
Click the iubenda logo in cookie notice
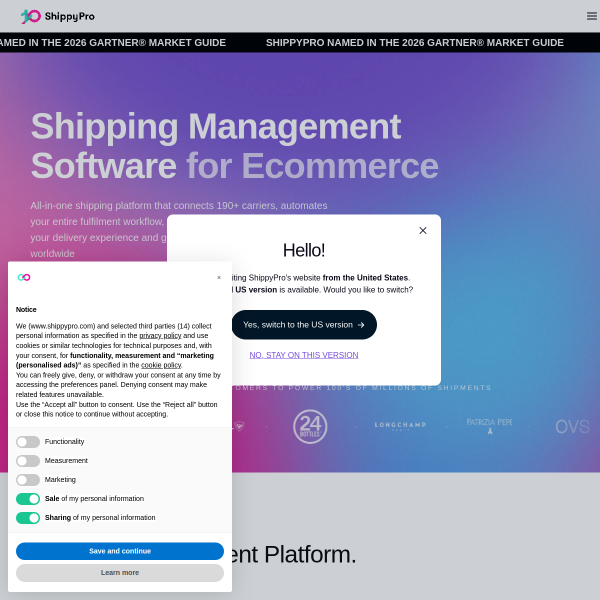pos(24,277)
